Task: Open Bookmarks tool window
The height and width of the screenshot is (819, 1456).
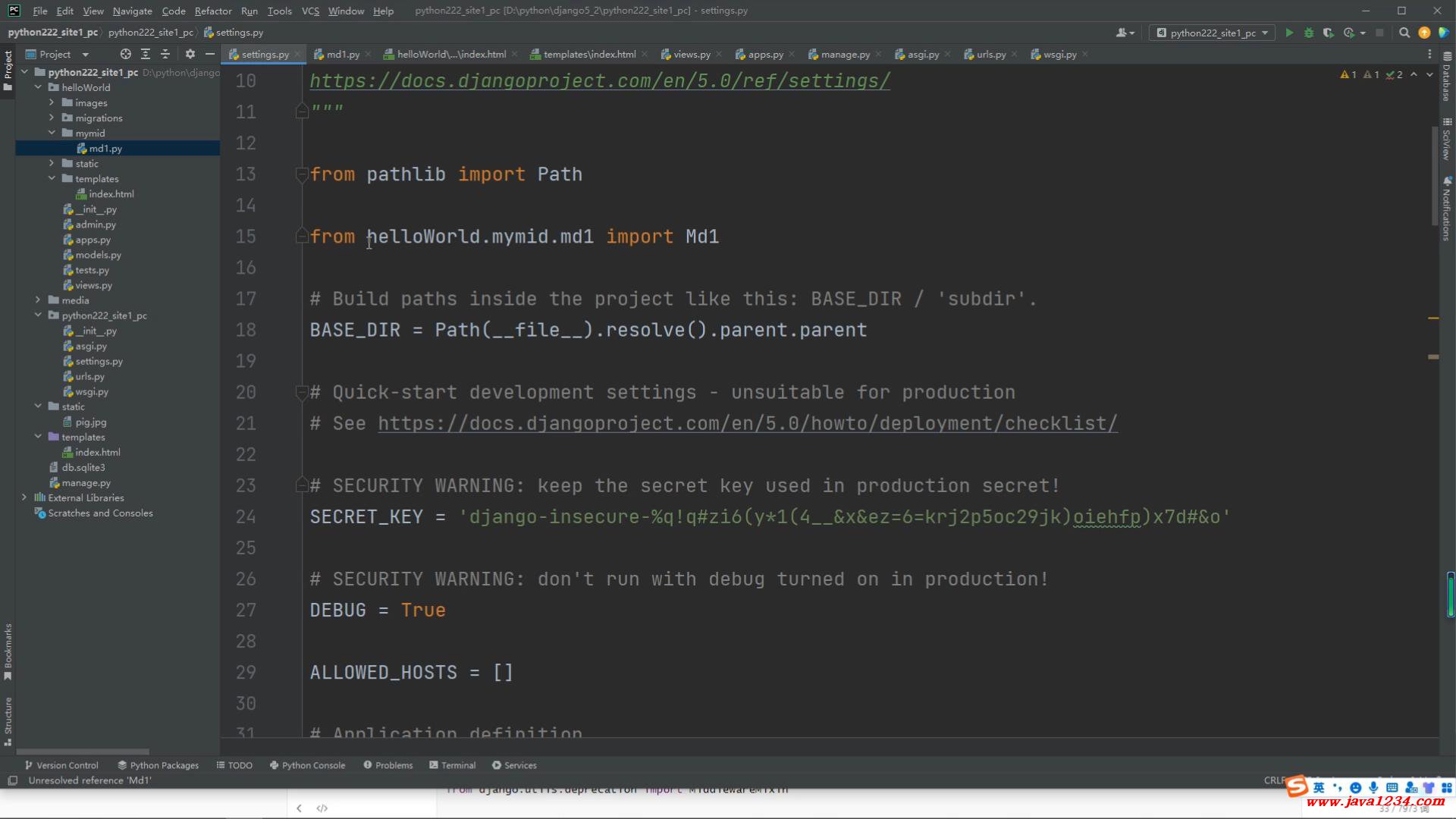Action: (x=8, y=652)
